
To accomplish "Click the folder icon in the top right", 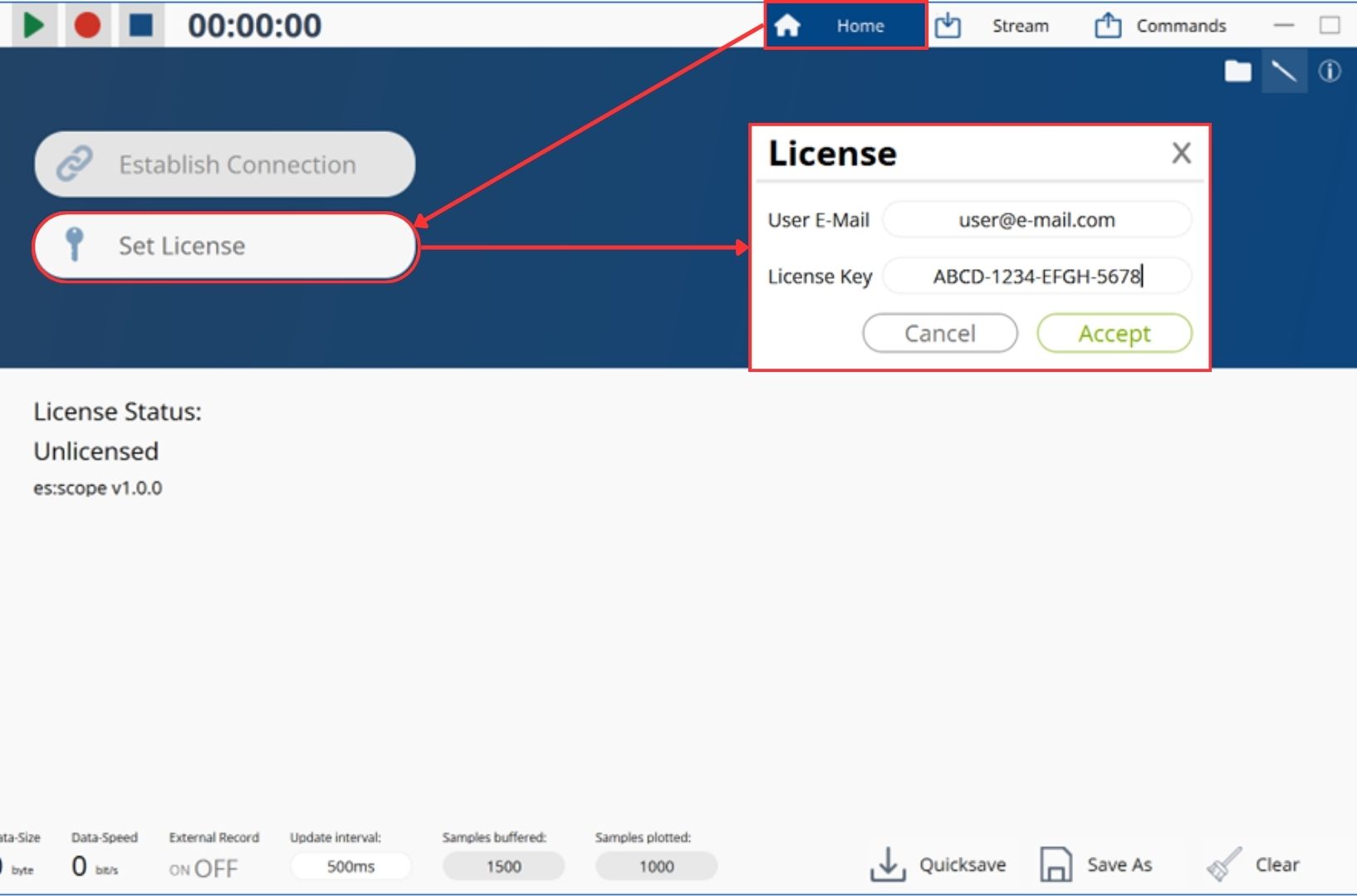I will (1237, 71).
